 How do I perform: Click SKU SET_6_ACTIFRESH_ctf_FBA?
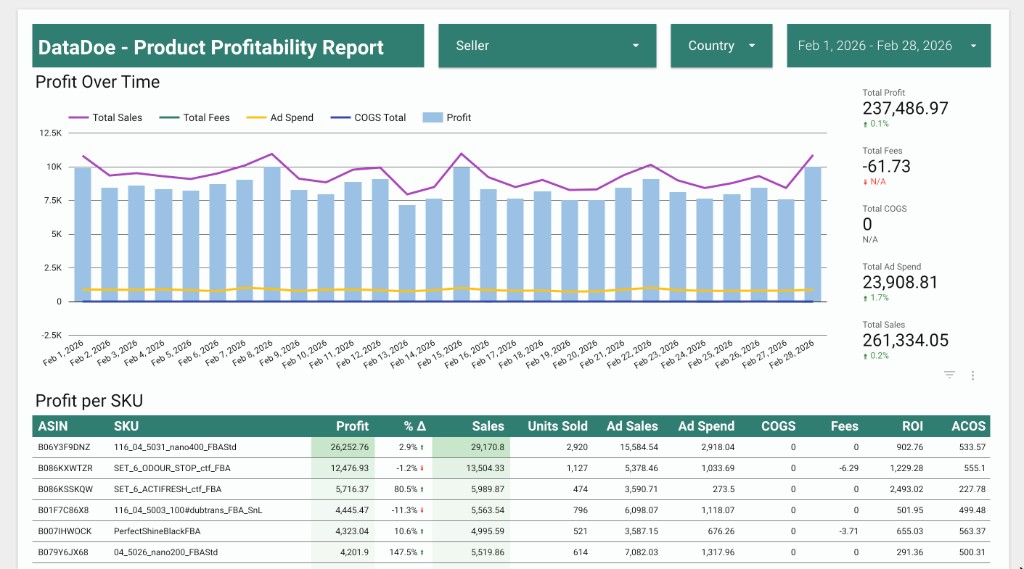pyautogui.click(x=167, y=489)
